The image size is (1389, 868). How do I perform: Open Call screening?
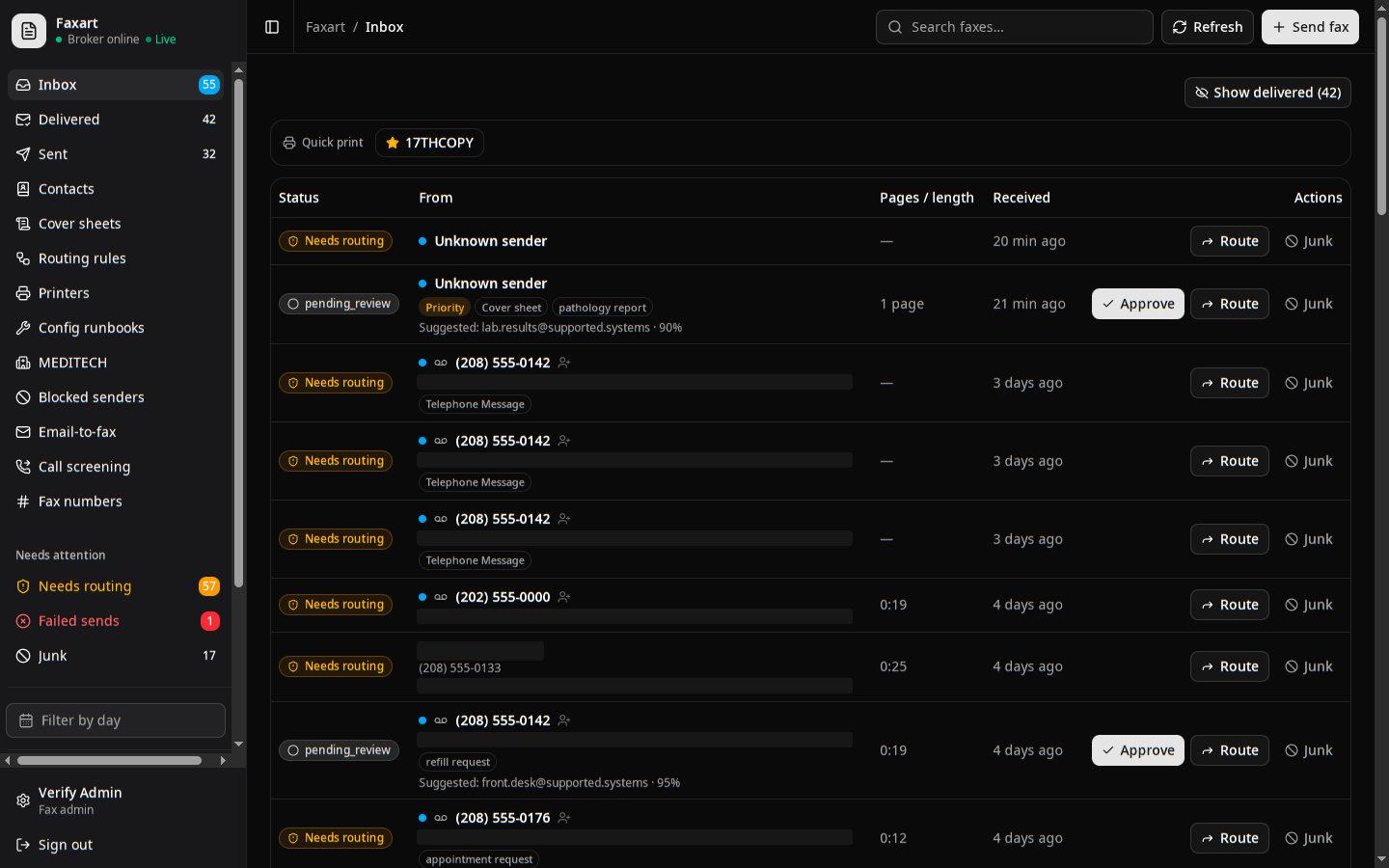tap(116, 467)
